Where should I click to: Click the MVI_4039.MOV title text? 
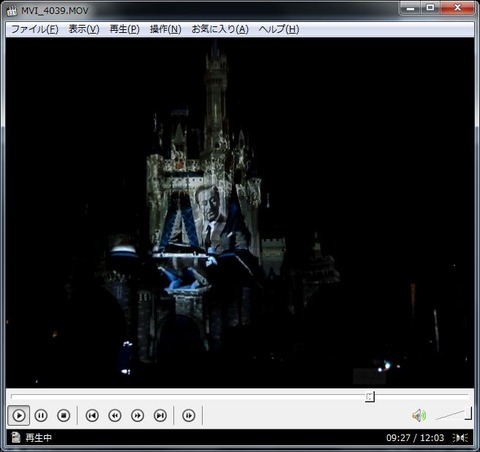[55, 11]
